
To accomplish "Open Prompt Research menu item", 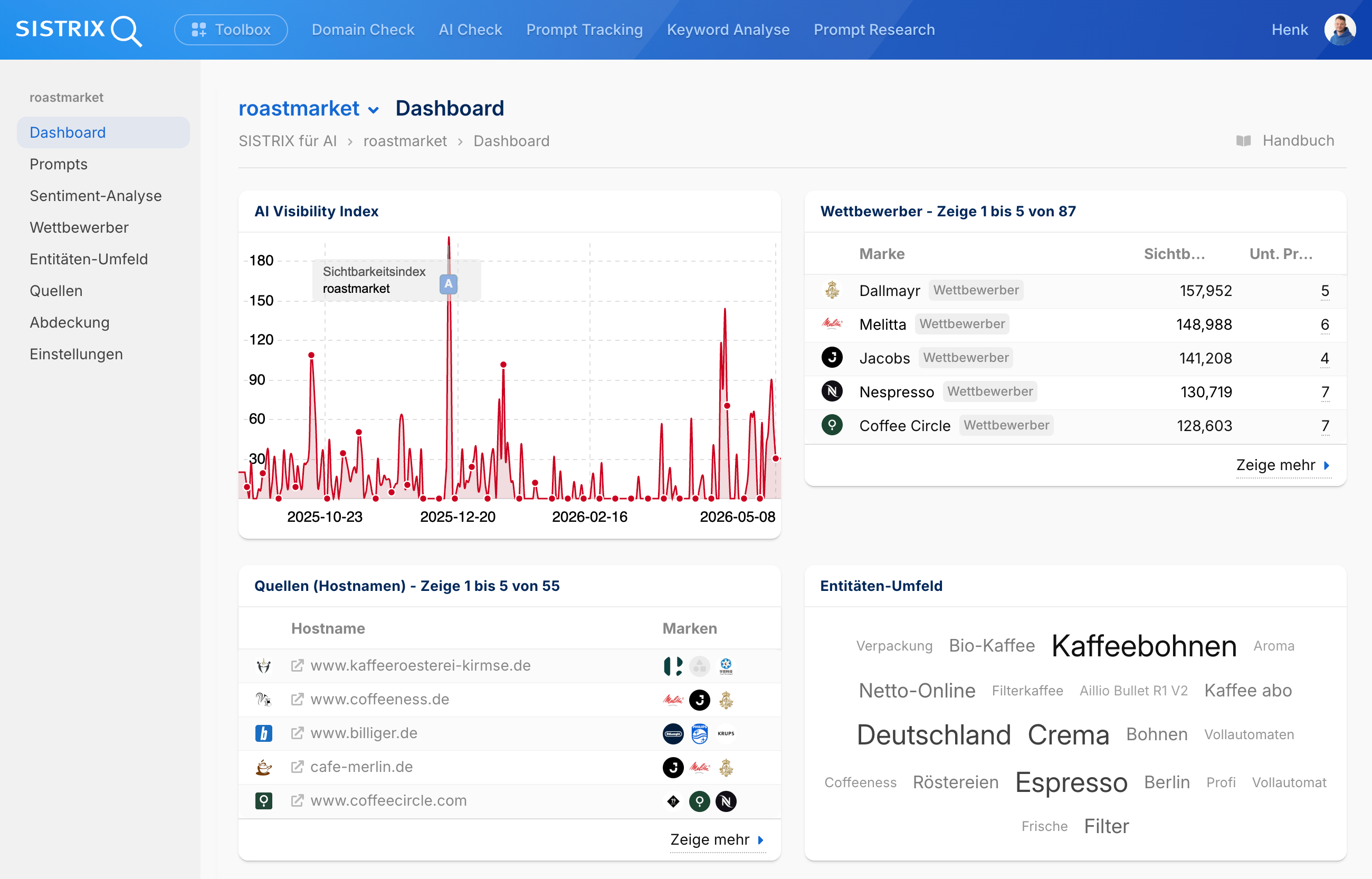I will [x=874, y=30].
